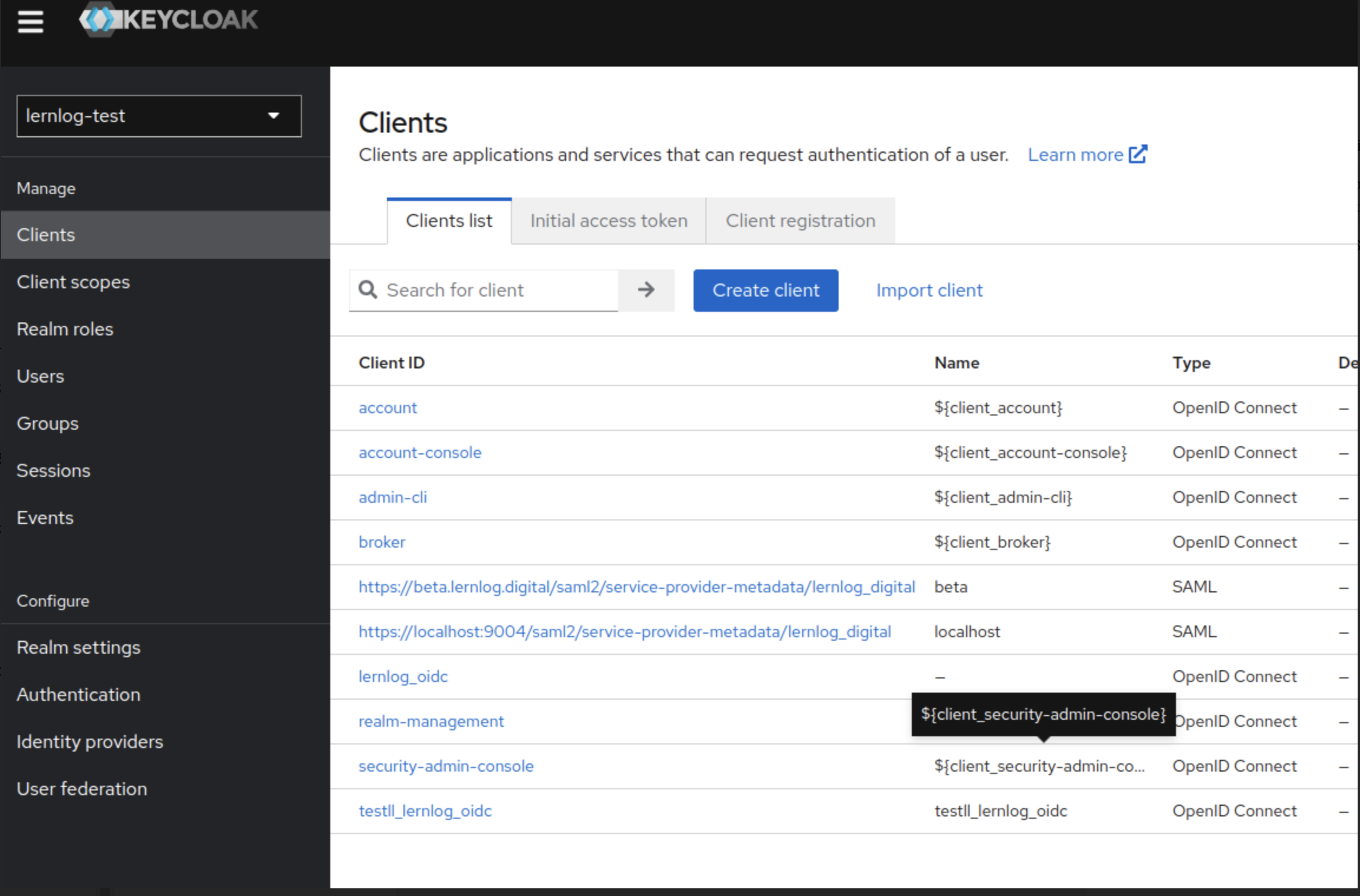The height and width of the screenshot is (896, 1360).
Task: Click the Keycloak logo
Action: [x=169, y=20]
